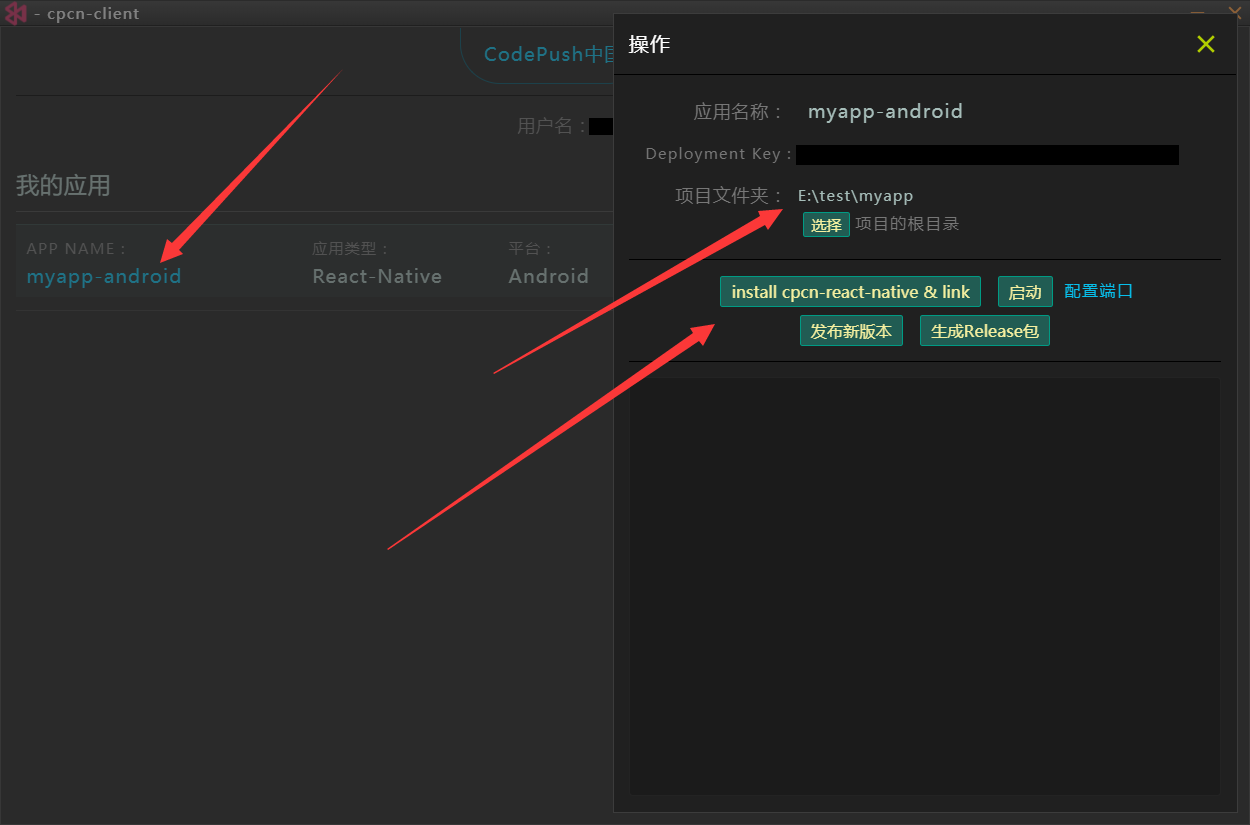Close the 操作 dialog with the X icon
Viewport: 1250px width, 825px height.
tap(1205, 44)
